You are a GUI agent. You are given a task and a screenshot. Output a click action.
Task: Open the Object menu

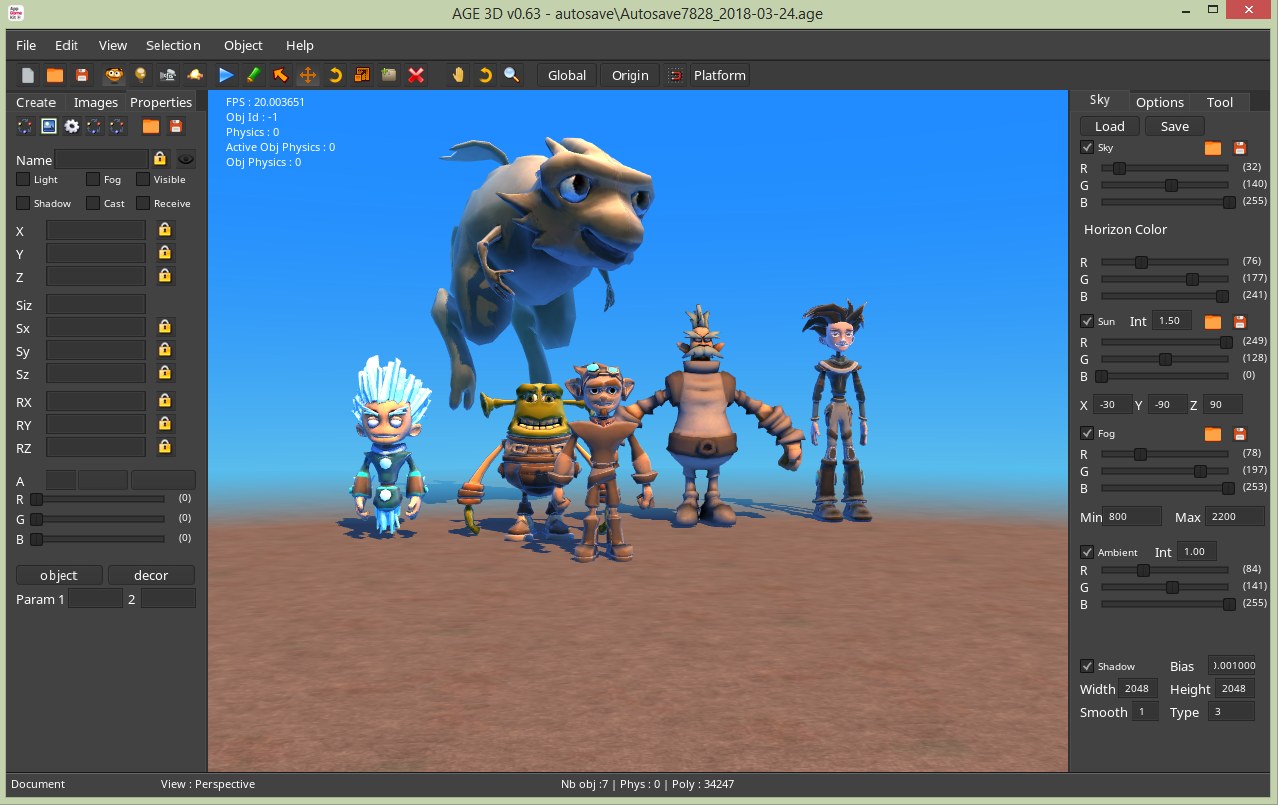[x=243, y=45]
